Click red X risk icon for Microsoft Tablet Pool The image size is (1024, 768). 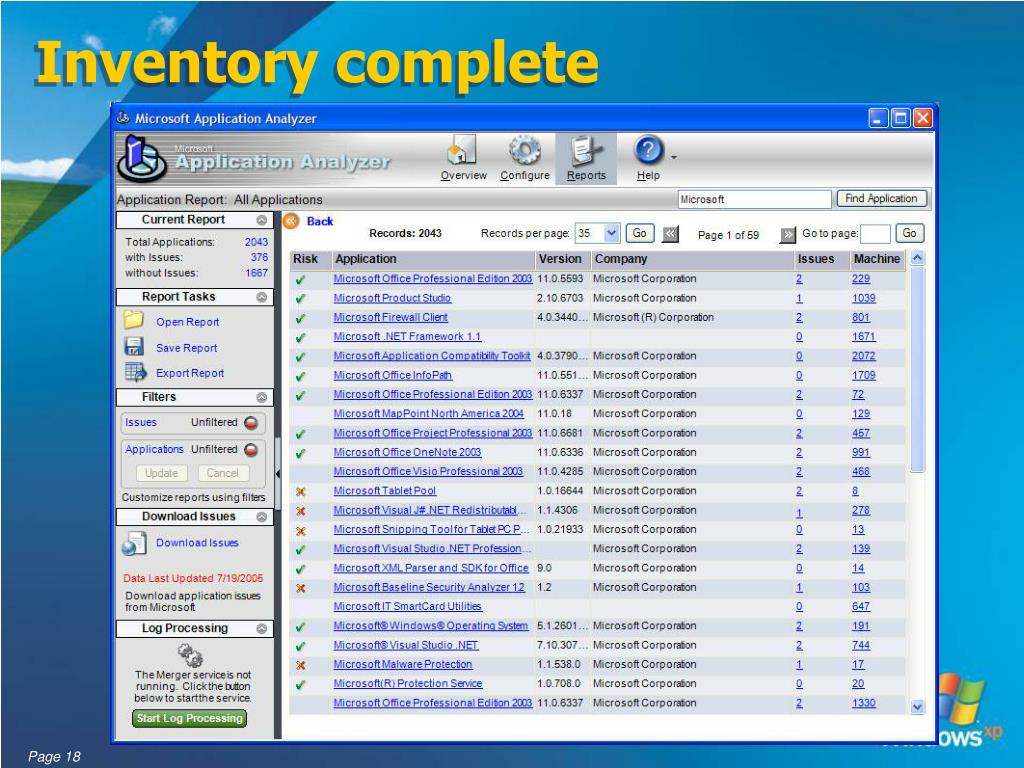click(x=300, y=492)
